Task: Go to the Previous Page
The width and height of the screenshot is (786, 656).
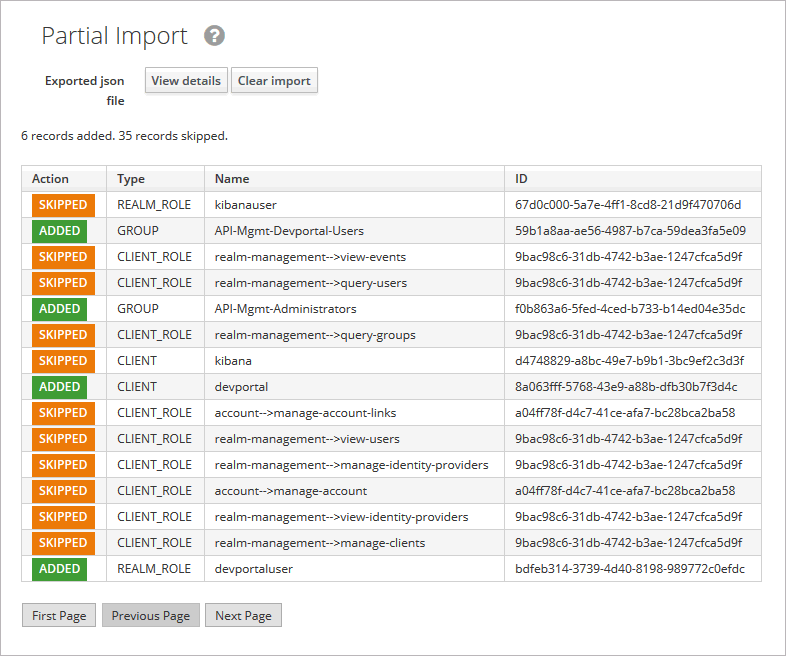Action: coord(151,615)
